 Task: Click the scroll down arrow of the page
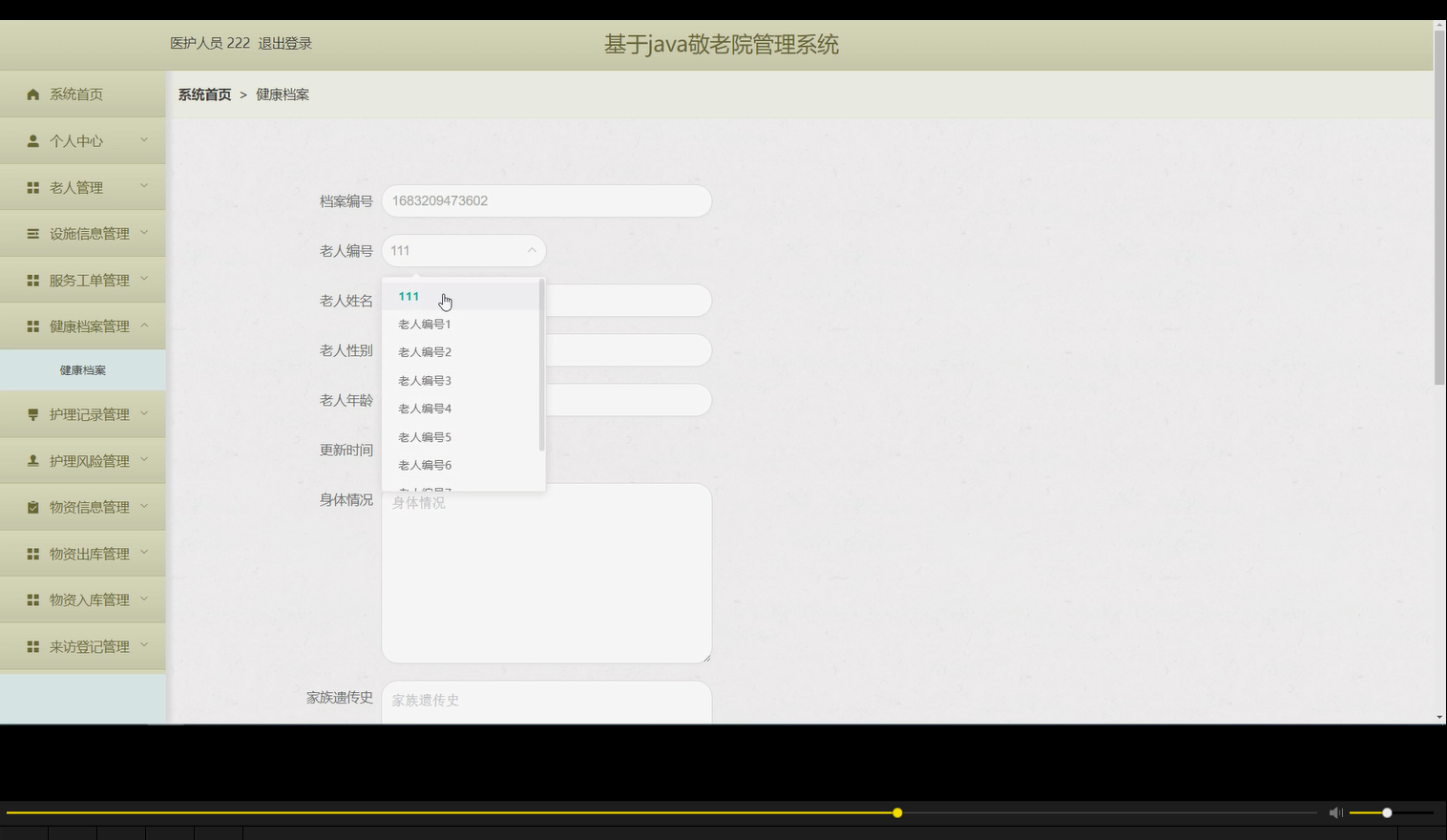click(1439, 717)
